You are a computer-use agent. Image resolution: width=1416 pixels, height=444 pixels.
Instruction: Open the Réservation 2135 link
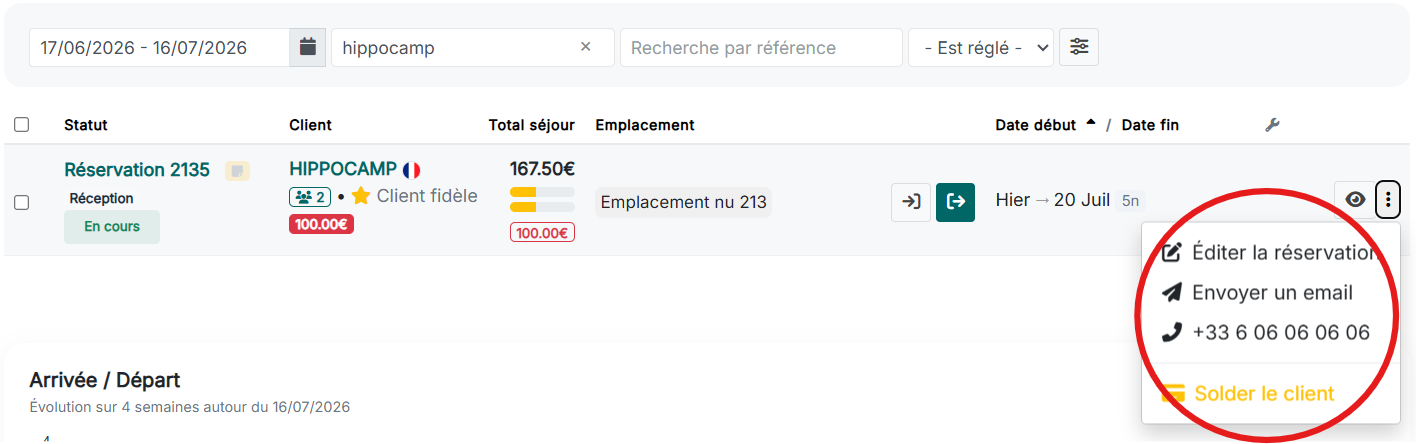pos(137,170)
